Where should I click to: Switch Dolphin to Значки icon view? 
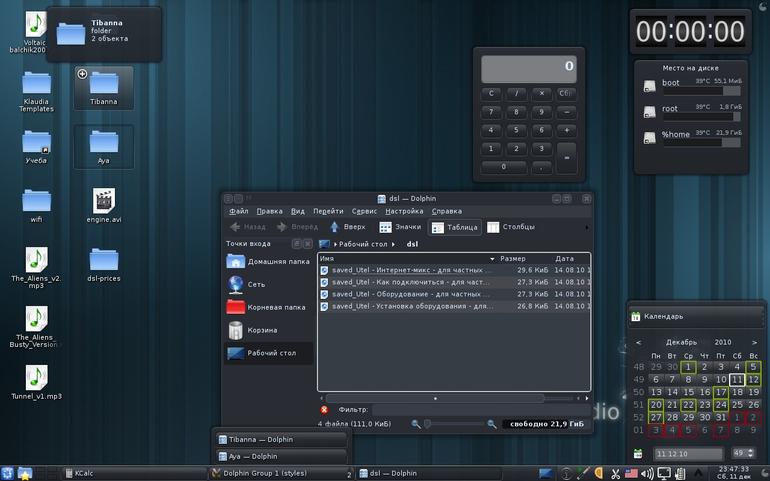tap(400, 227)
